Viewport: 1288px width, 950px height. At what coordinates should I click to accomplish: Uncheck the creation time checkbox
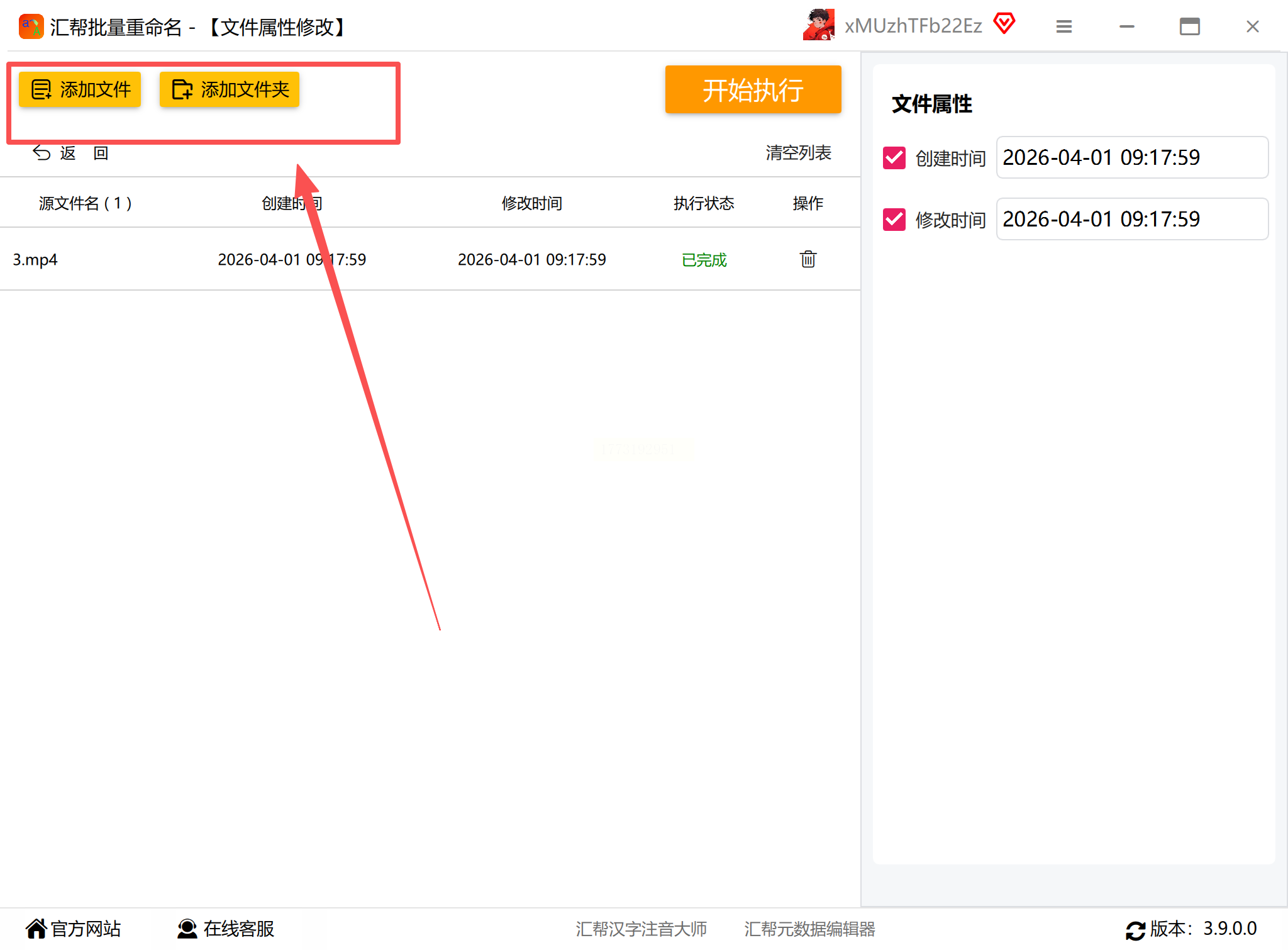894,158
